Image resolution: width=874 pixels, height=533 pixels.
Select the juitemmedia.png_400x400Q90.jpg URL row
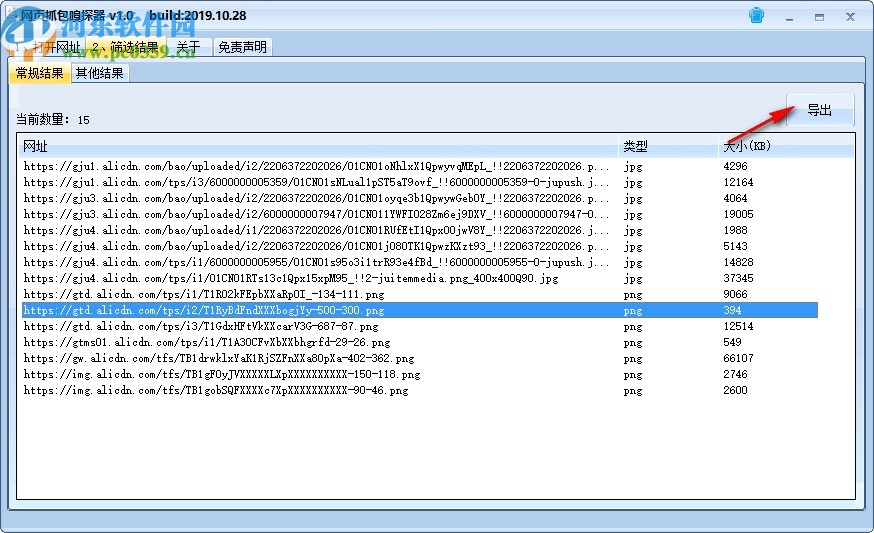[x=420, y=278]
